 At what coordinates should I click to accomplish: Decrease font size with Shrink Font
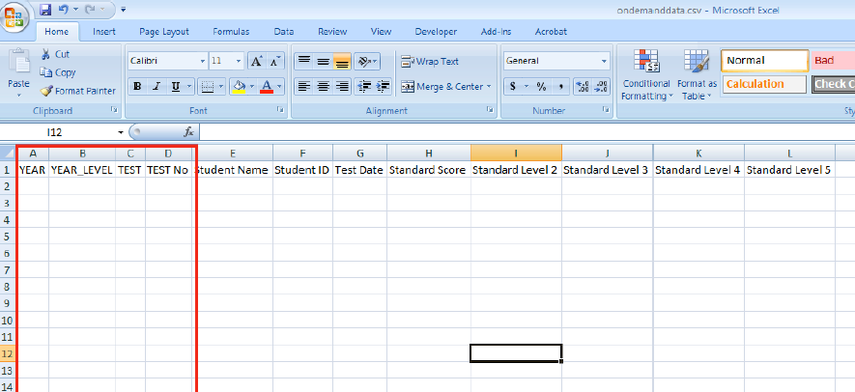click(x=275, y=61)
